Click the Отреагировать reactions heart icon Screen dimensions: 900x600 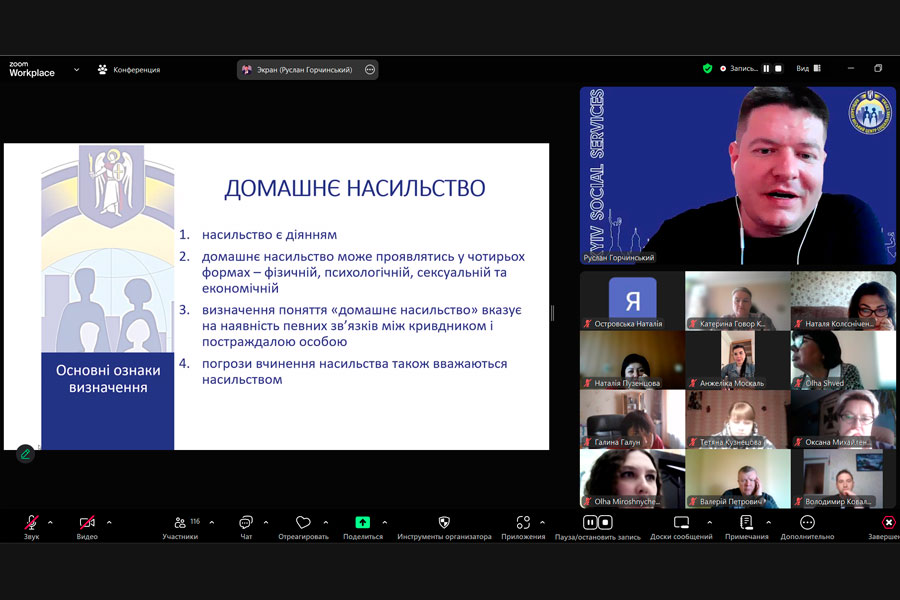(303, 523)
